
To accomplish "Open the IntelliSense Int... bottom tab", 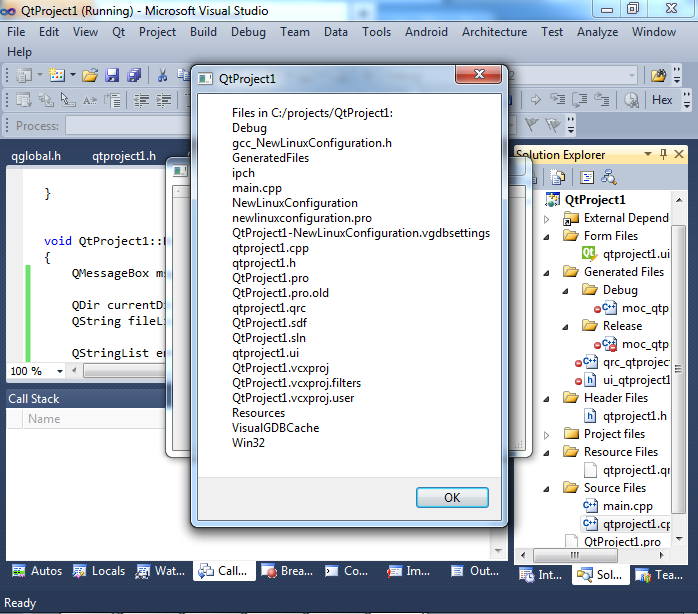I will [x=541, y=575].
